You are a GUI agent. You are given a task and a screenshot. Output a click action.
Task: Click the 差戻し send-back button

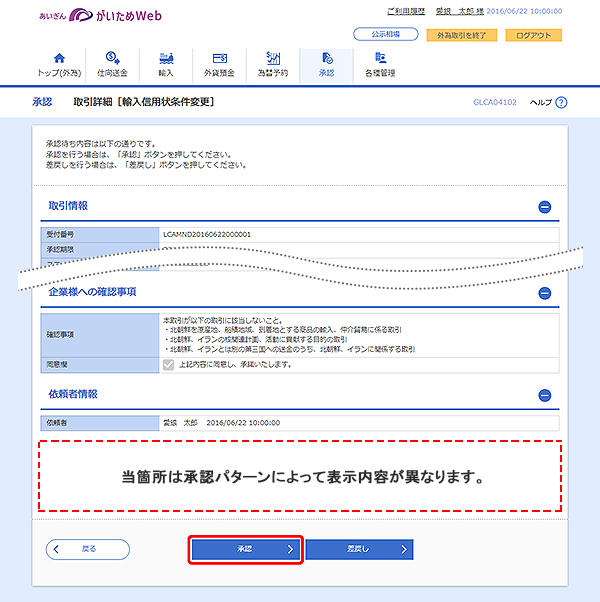click(359, 549)
